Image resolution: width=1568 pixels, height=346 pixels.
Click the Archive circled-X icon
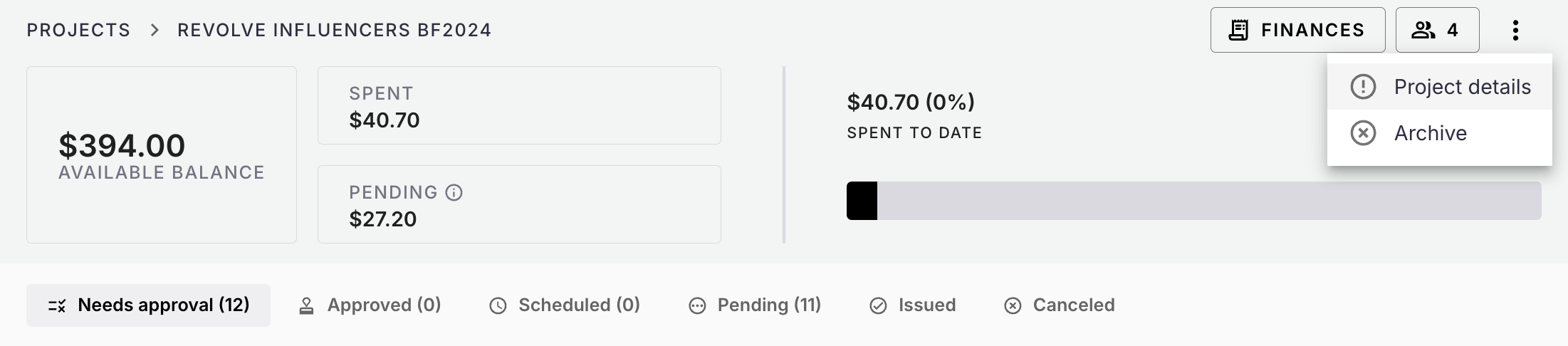click(1363, 133)
